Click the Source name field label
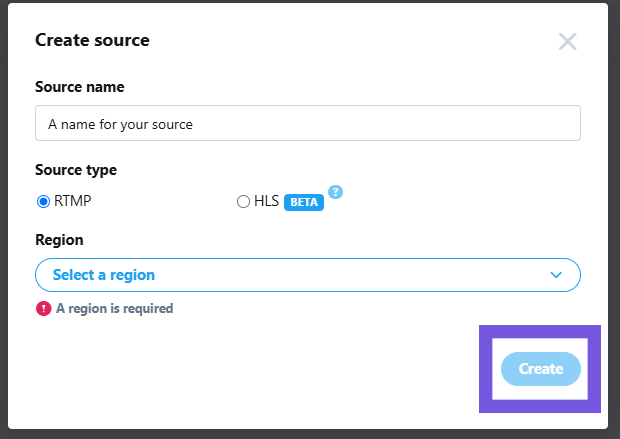The height and width of the screenshot is (439, 620). click(80, 87)
